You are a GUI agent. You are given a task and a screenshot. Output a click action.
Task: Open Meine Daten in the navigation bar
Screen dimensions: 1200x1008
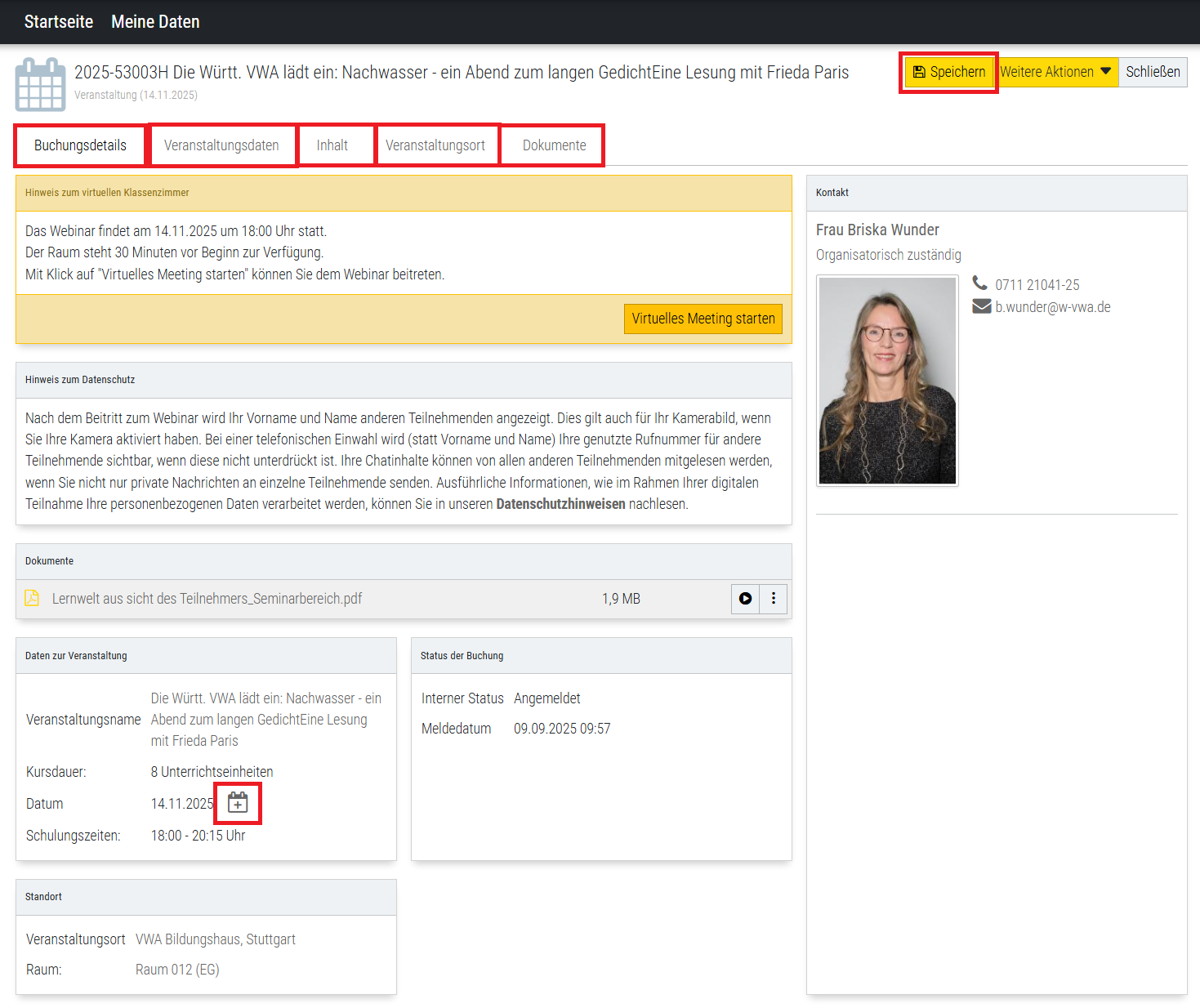pyautogui.click(x=155, y=22)
